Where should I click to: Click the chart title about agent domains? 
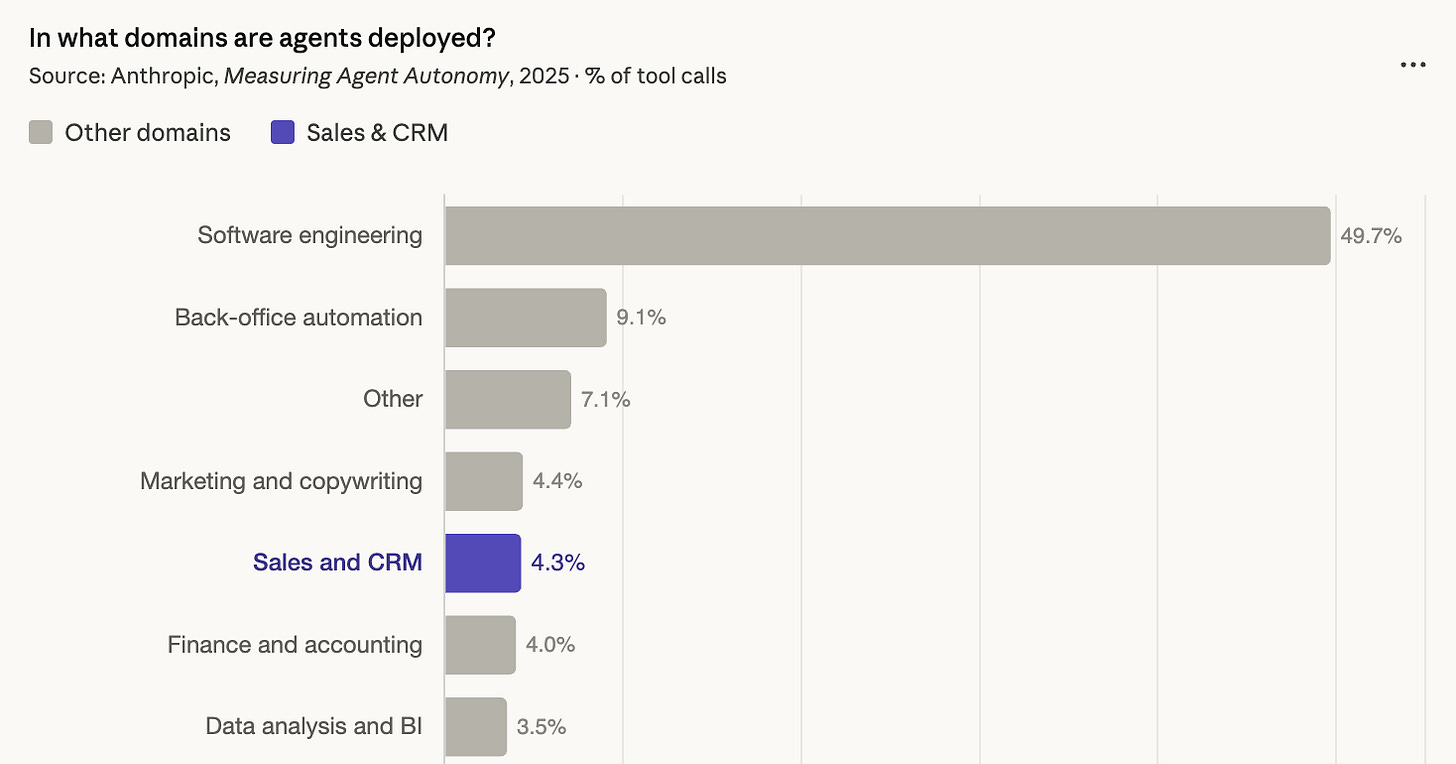[263, 37]
